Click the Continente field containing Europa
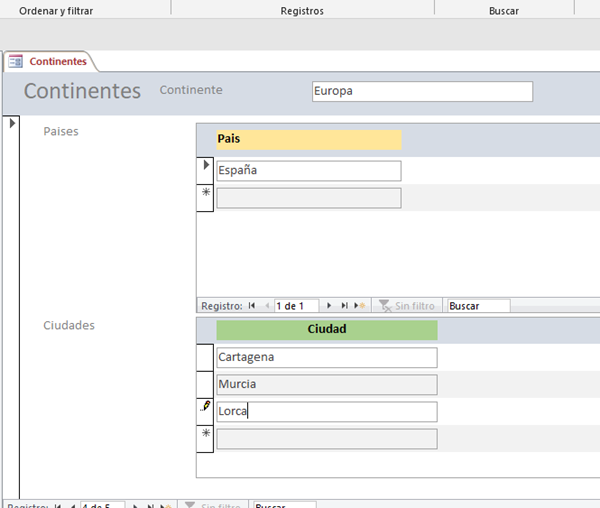 click(422, 91)
